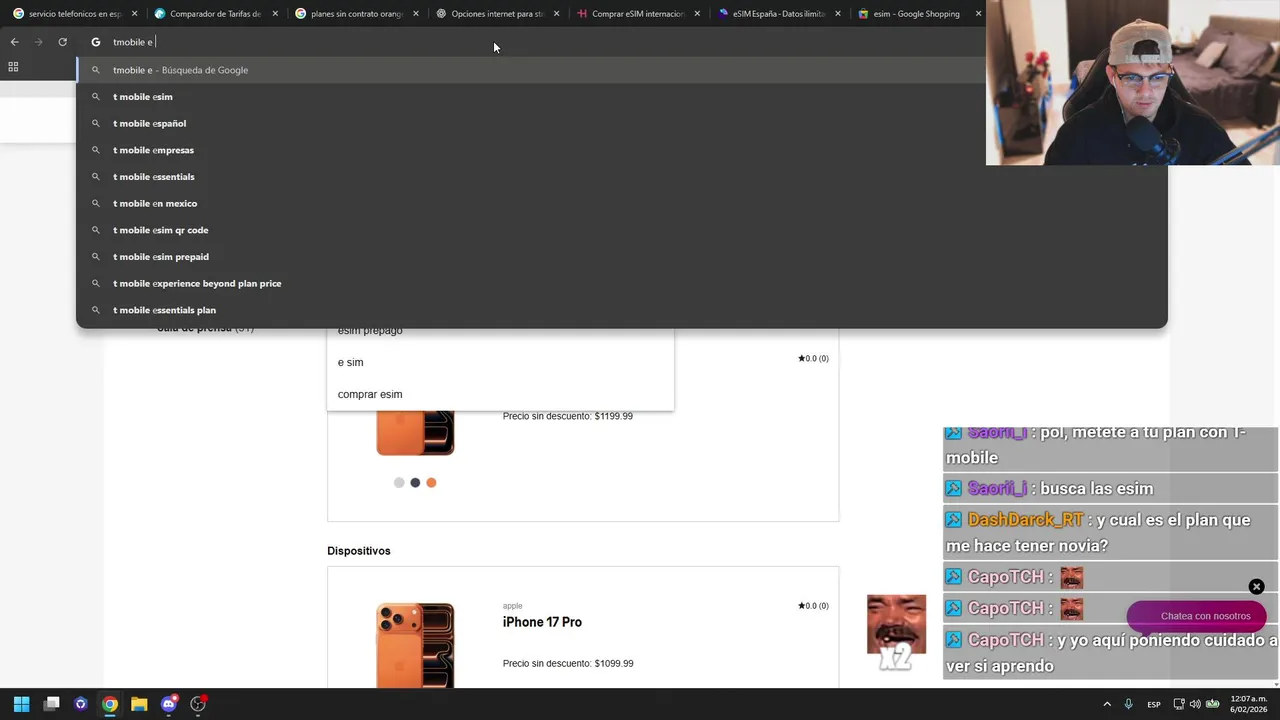This screenshot has width=1280, height=720.
Task: Expand the system tray hidden icons chevron
Action: click(1107, 704)
